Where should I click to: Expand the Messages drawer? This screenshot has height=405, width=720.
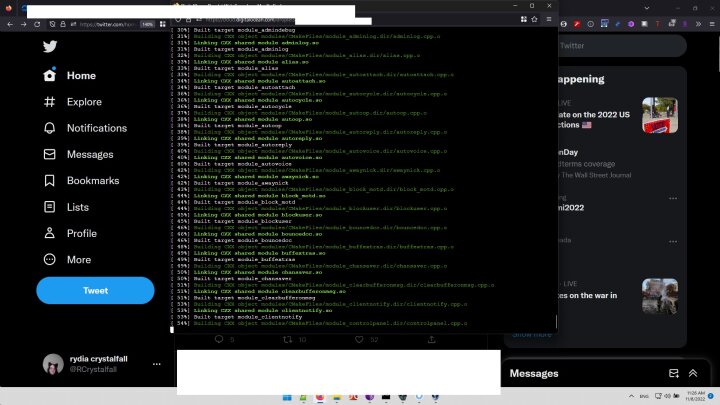coord(693,373)
